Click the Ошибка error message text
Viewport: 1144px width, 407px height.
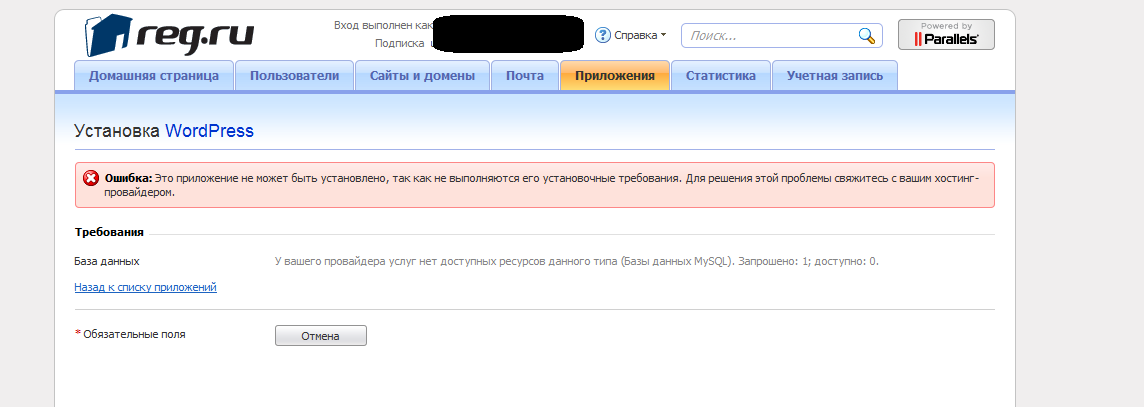coord(540,185)
